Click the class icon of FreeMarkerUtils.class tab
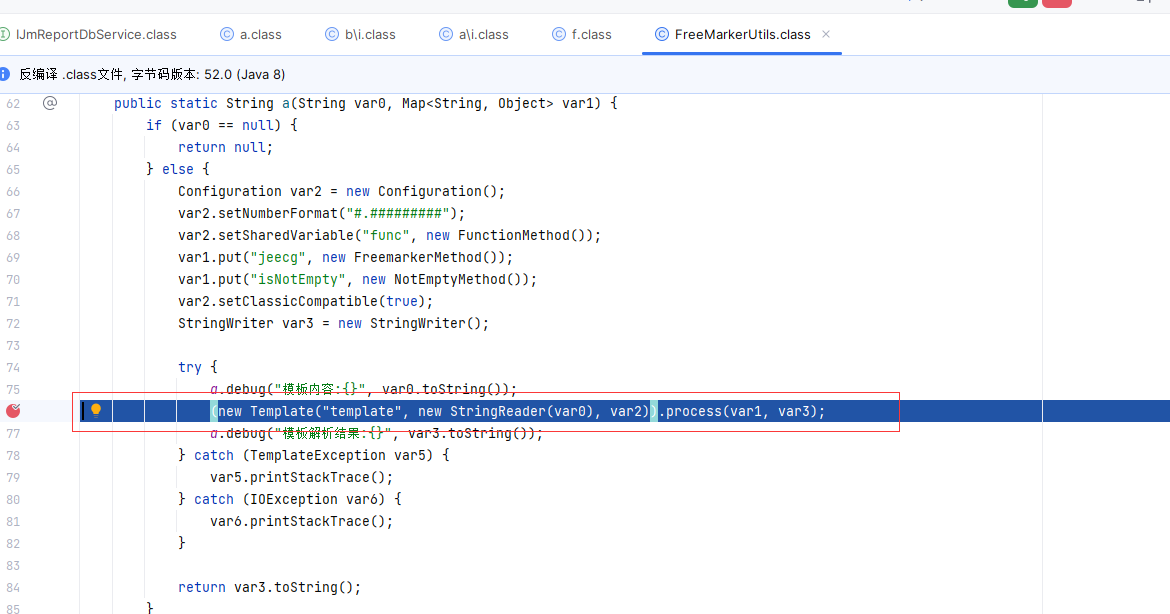The image size is (1170, 614). 661,34
